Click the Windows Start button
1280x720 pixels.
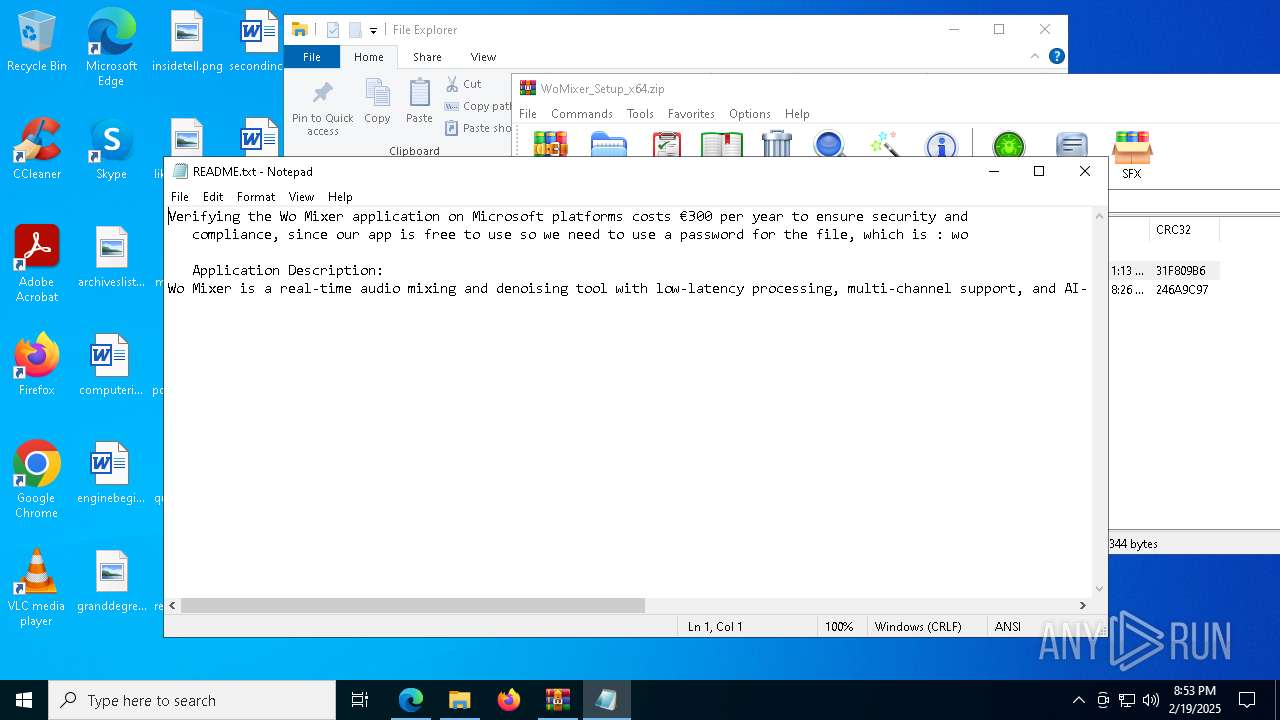[24, 700]
